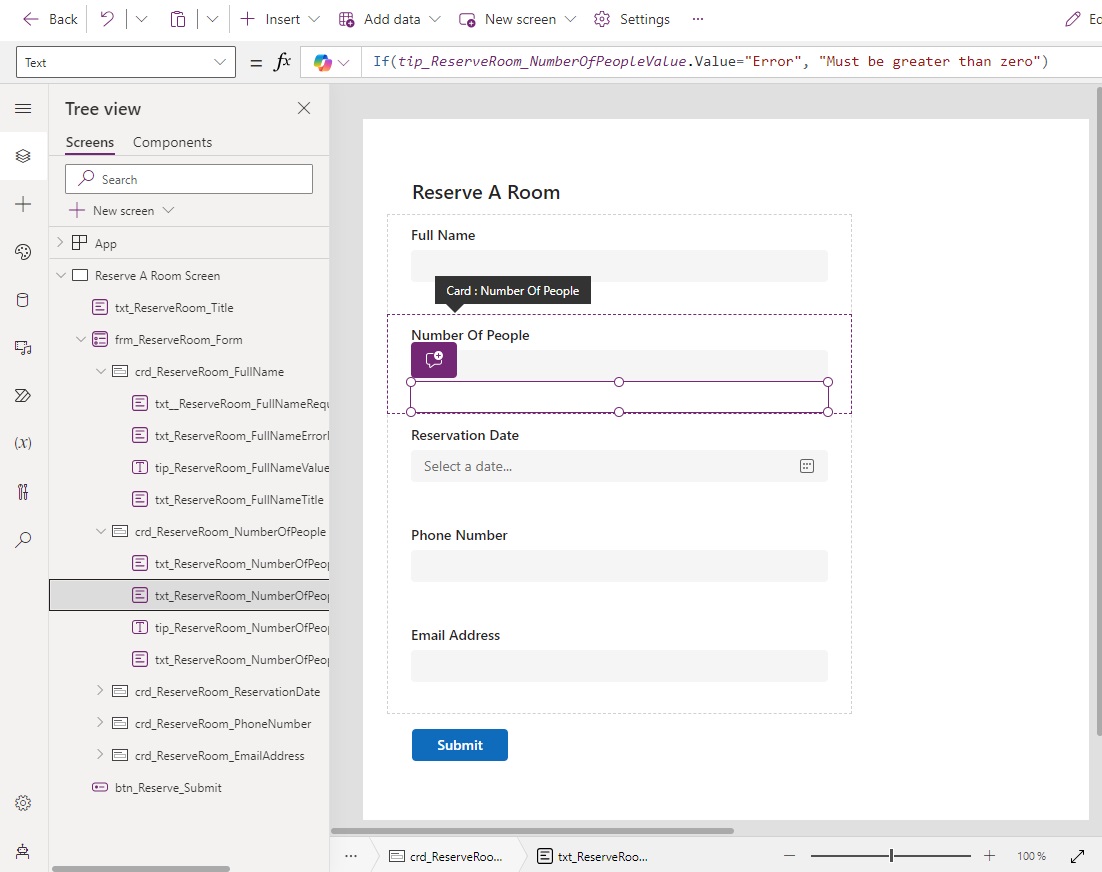The image size is (1102, 872).
Task: Click the fullscreen expand icon bottom right
Action: click(1078, 856)
